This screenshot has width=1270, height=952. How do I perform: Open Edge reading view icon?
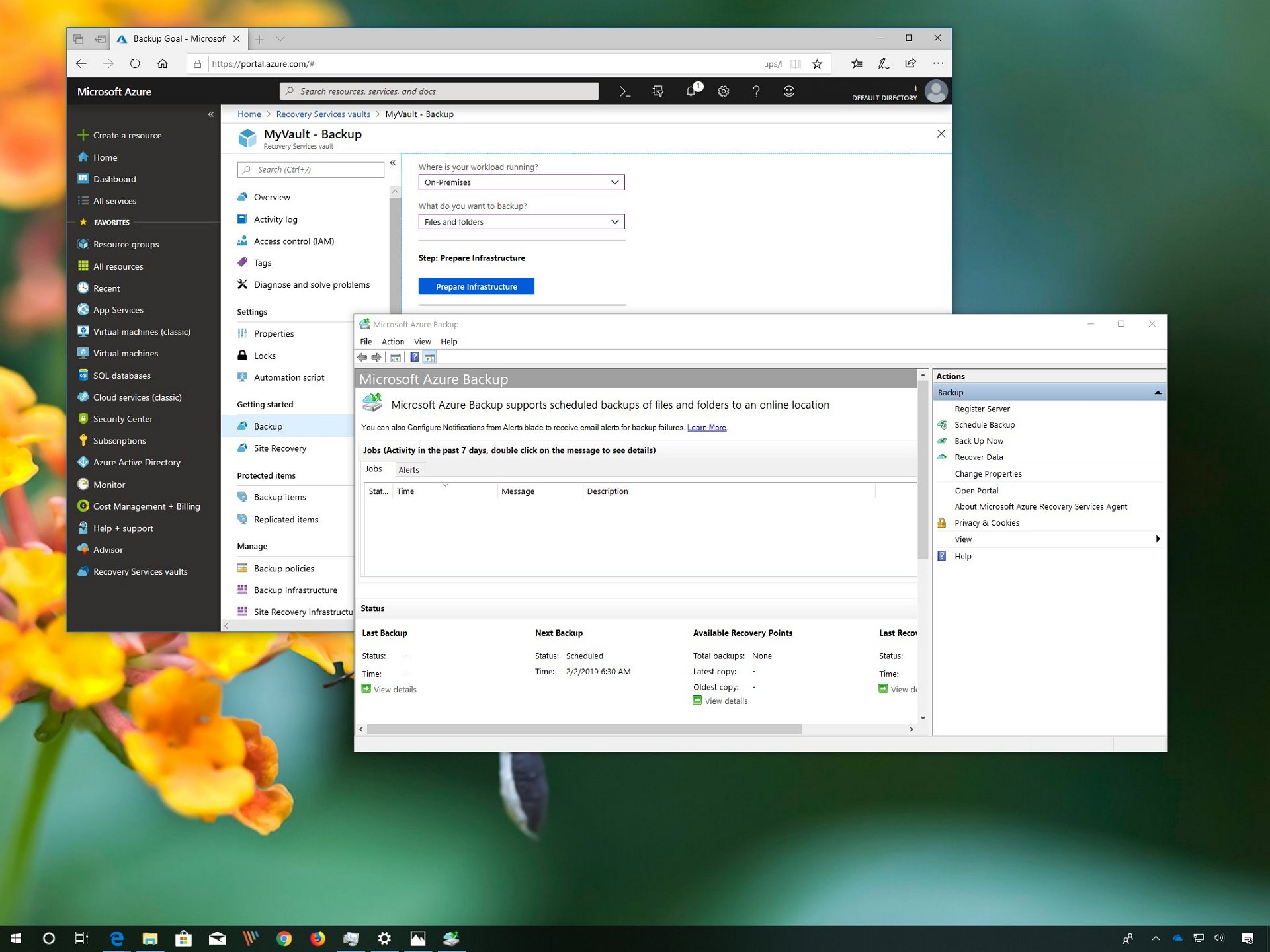(795, 64)
